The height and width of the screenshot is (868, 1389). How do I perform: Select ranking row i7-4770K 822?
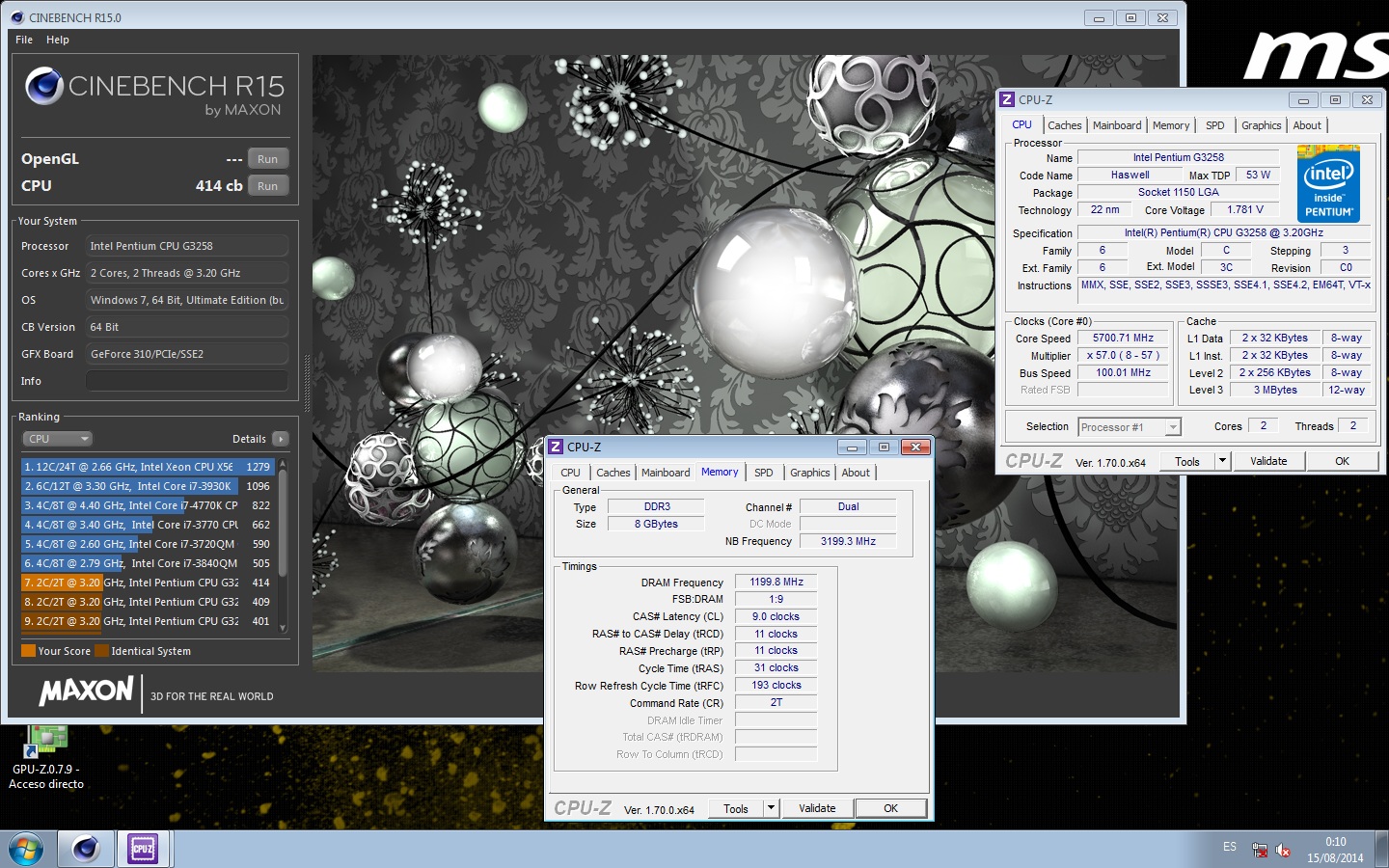(148, 505)
